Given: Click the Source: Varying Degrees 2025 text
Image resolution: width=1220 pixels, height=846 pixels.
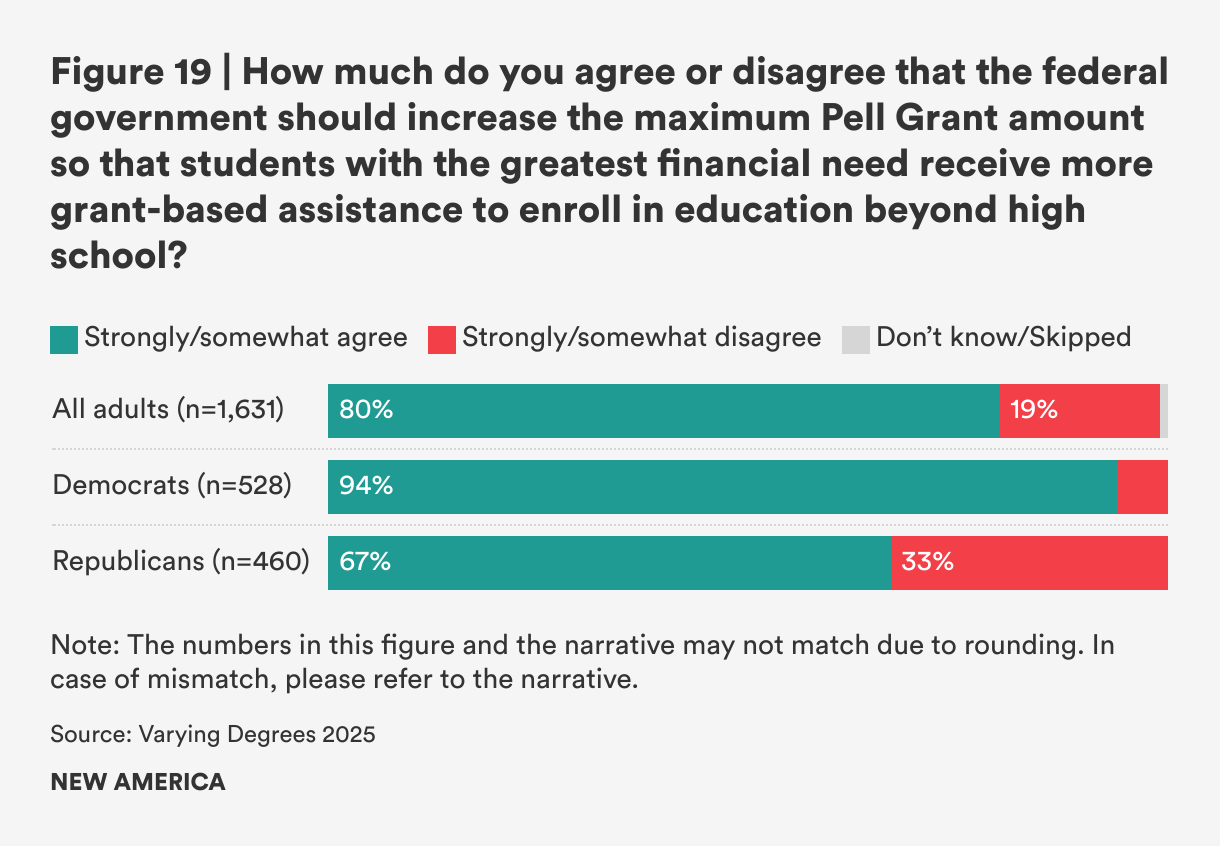Looking at the screenshot, I should [213, 735].
